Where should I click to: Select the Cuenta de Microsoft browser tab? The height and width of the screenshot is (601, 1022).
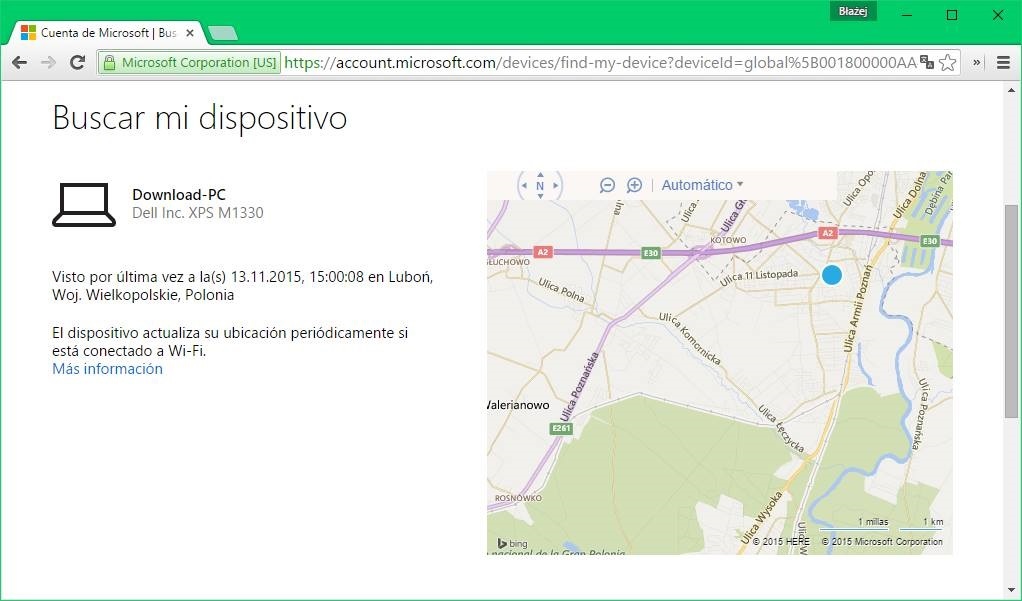102,33
